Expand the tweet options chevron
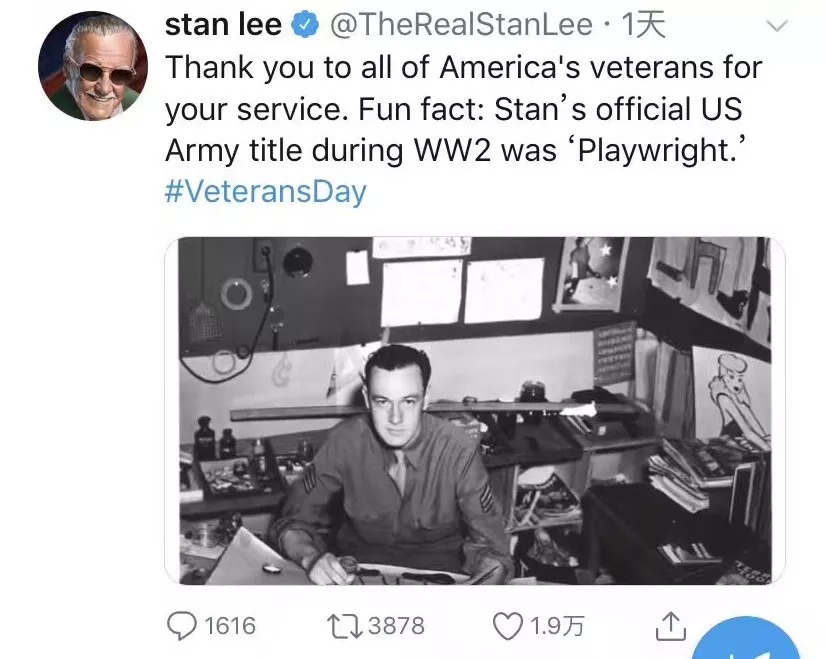This screenshot has height=659, width=826. [x=774, y=26]
